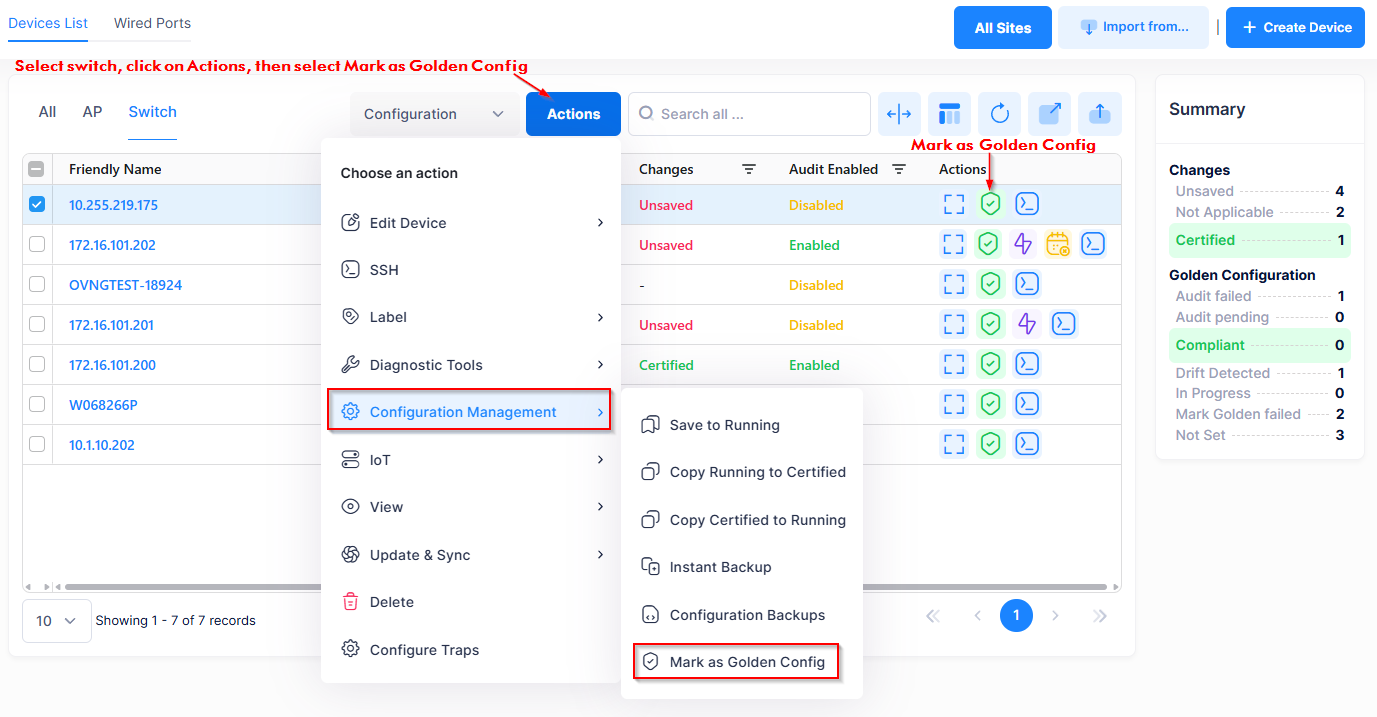Open the page size dropdown showing 10
Screen dimensions: 1377x717
(56, 621)
